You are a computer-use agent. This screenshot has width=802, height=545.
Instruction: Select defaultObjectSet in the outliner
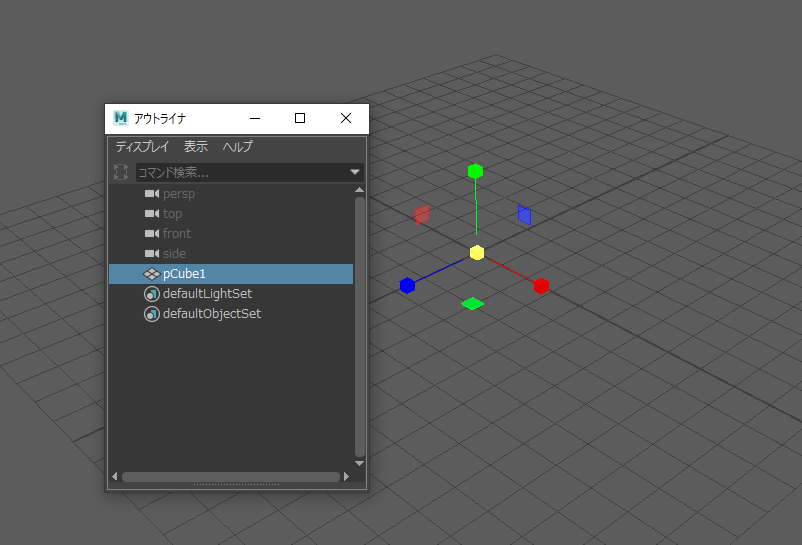pyautogui.click(x=231, y=314)
